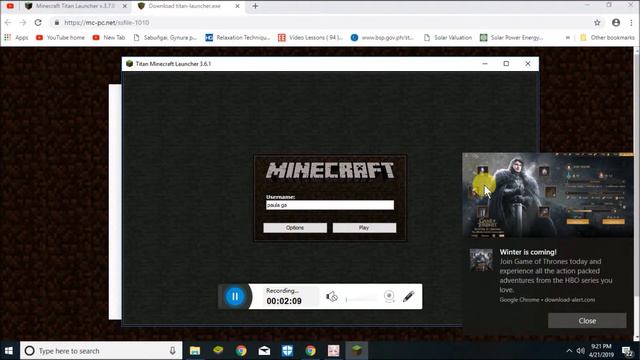
Task: Maximize the Titan Minecraft Launcher window
Action: [506, 64]
